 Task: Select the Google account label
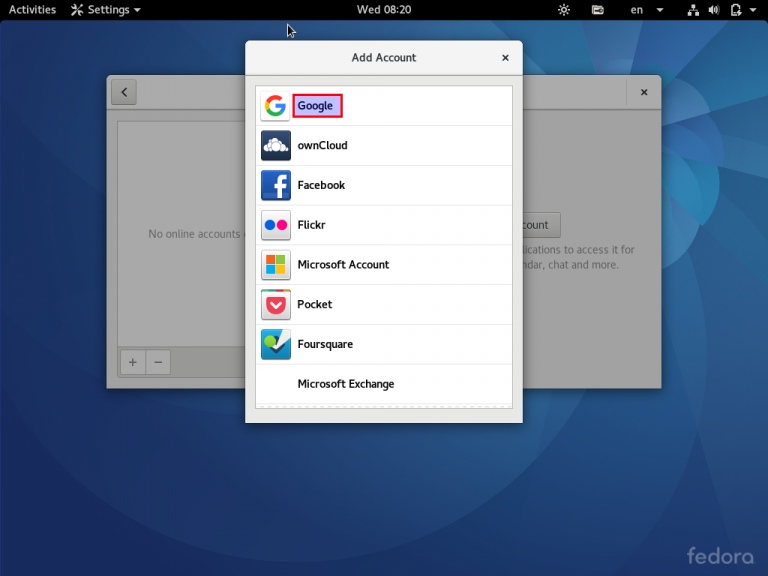[315, 106]
